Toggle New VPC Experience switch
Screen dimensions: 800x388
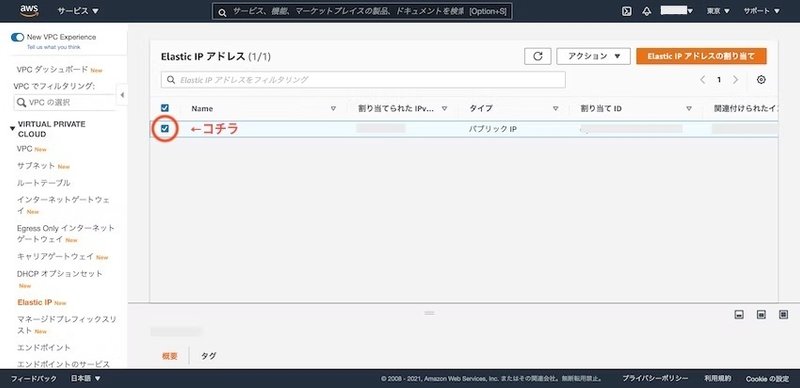coord(17,37)
